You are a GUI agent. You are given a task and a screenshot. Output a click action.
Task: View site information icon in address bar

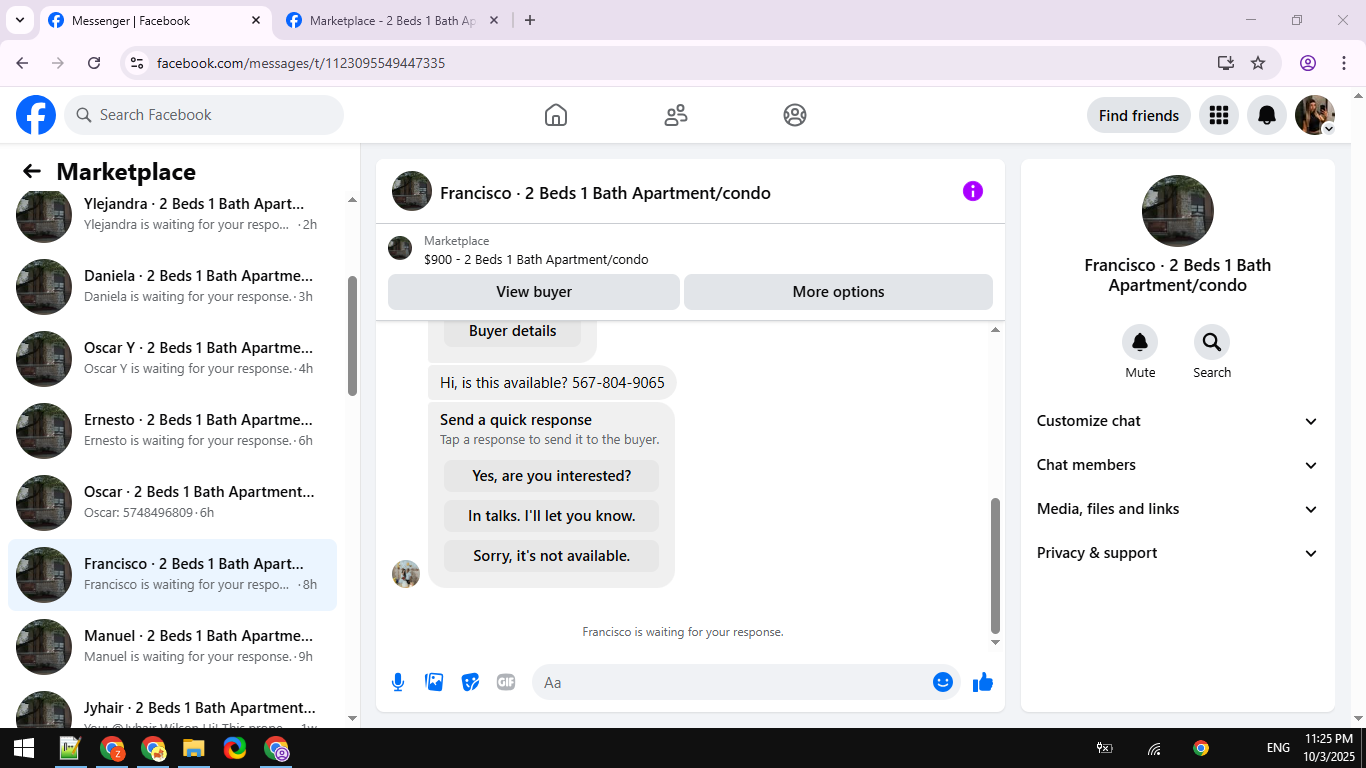(x=138, y=63)
